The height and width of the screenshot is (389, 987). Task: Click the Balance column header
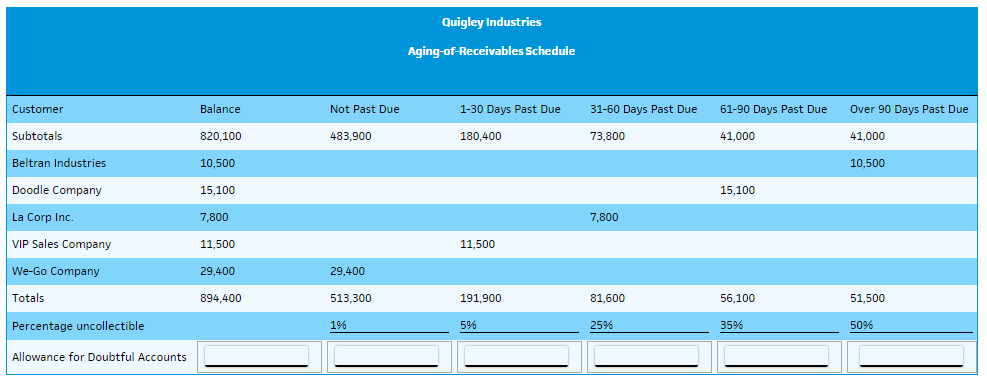click(220, 109)
